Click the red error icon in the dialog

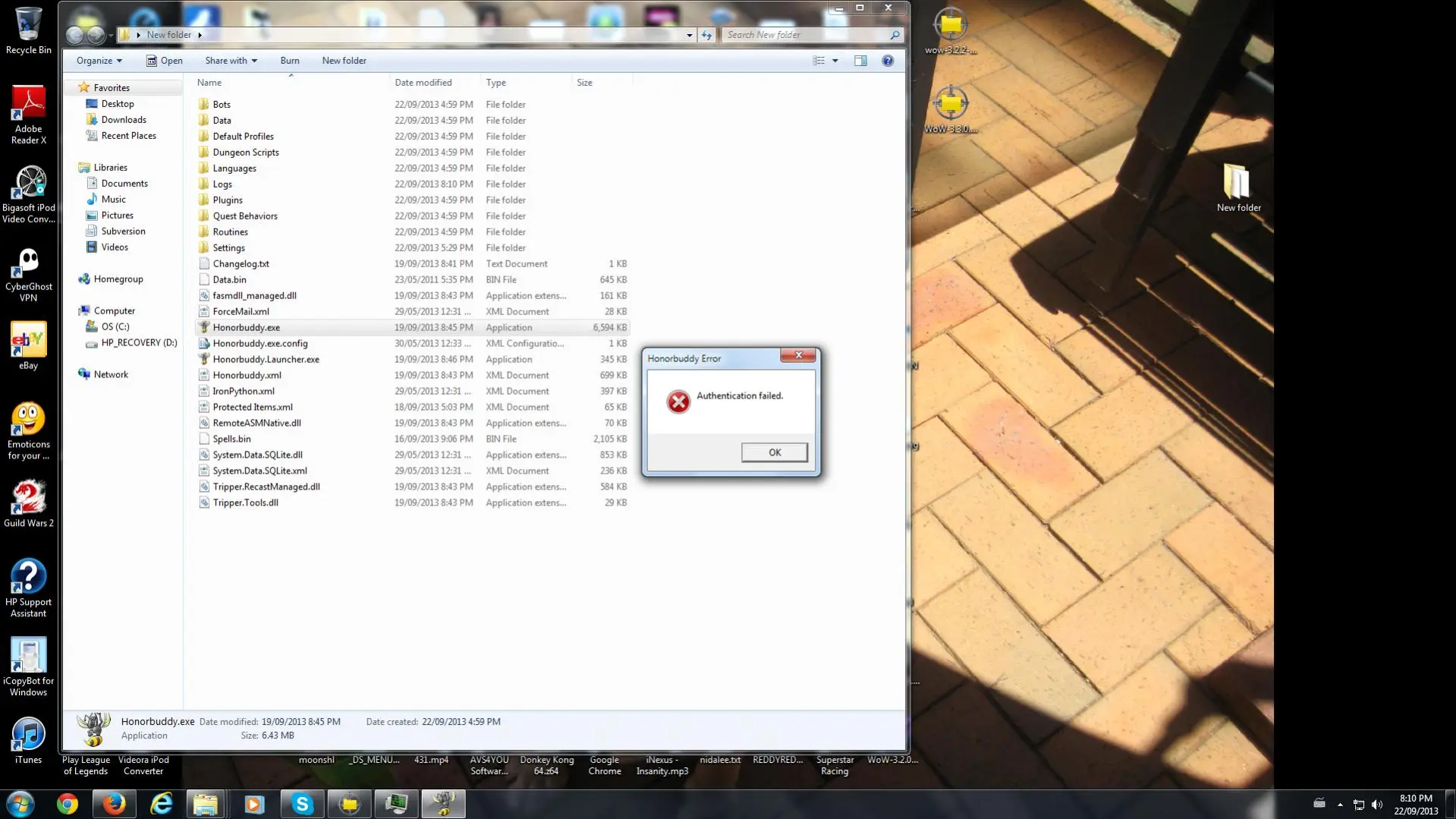[678, 402]
